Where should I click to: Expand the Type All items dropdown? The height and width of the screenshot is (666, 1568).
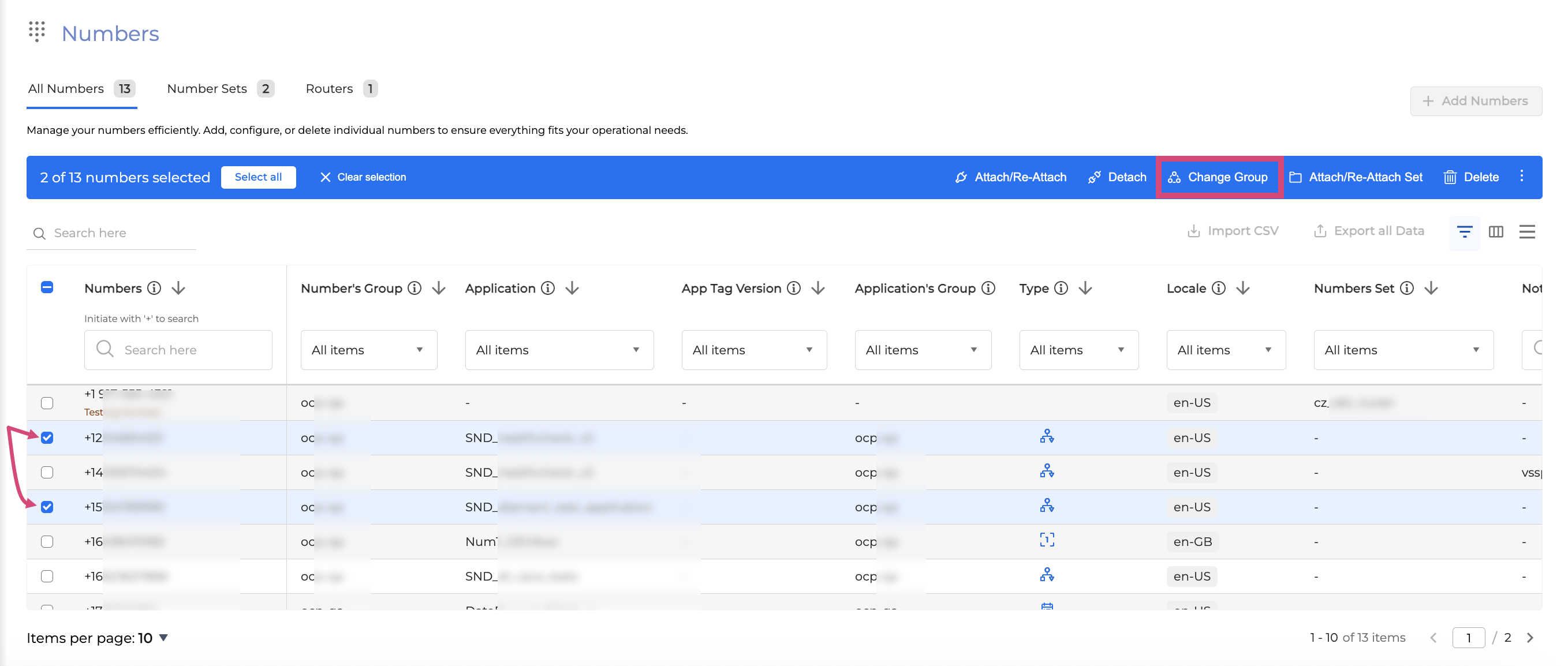pos(1078,350)
